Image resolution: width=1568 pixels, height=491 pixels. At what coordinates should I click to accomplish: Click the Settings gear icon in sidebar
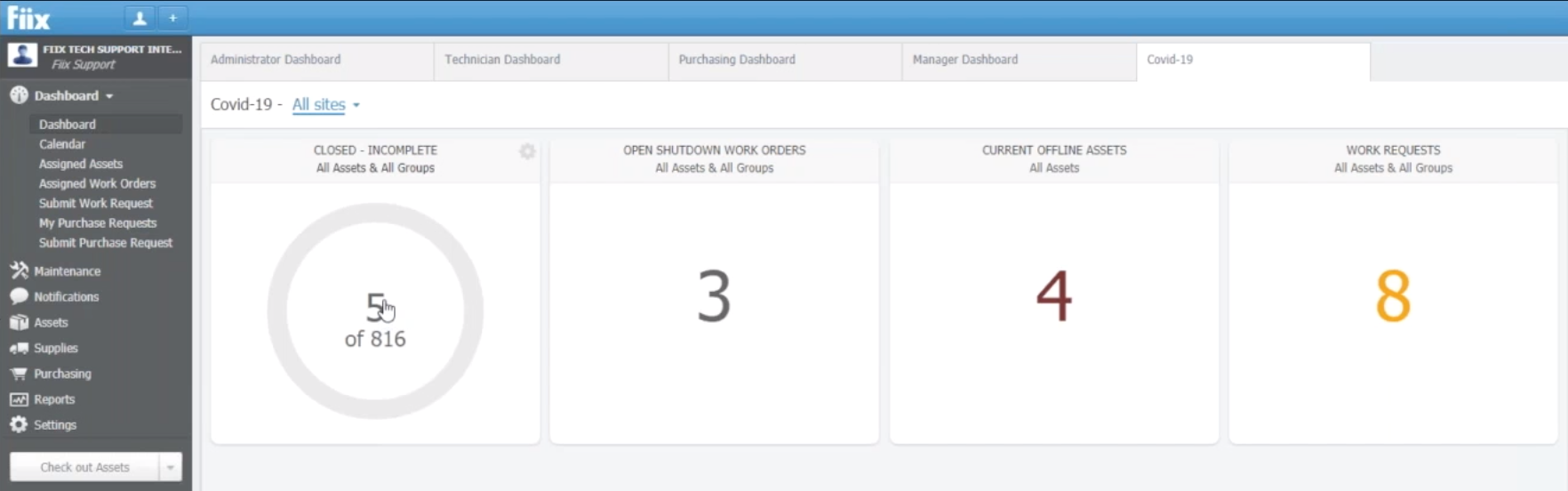click(19, 424)
